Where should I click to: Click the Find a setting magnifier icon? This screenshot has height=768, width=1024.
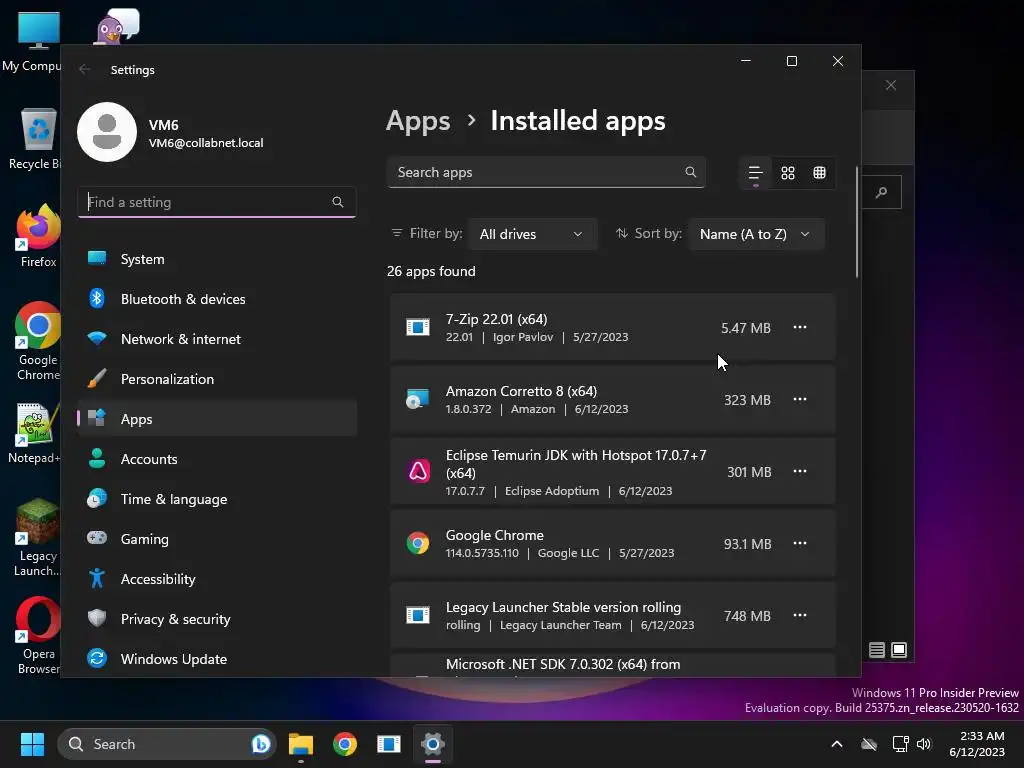point(338,202)
